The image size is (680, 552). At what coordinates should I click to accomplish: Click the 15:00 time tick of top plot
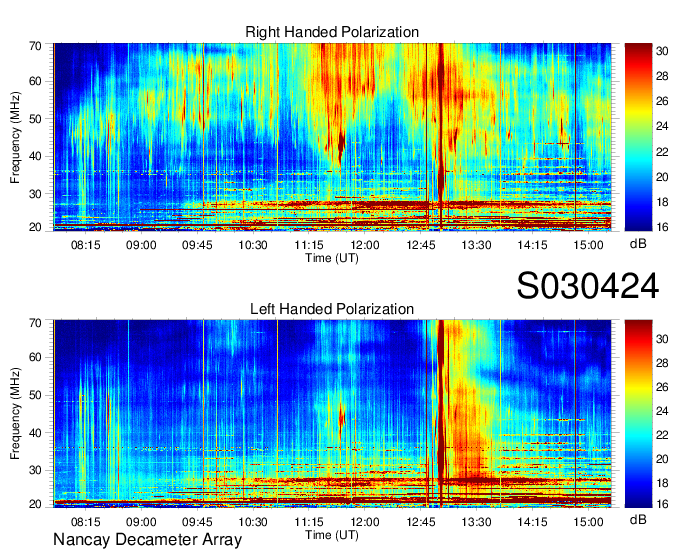coord(588,245)
